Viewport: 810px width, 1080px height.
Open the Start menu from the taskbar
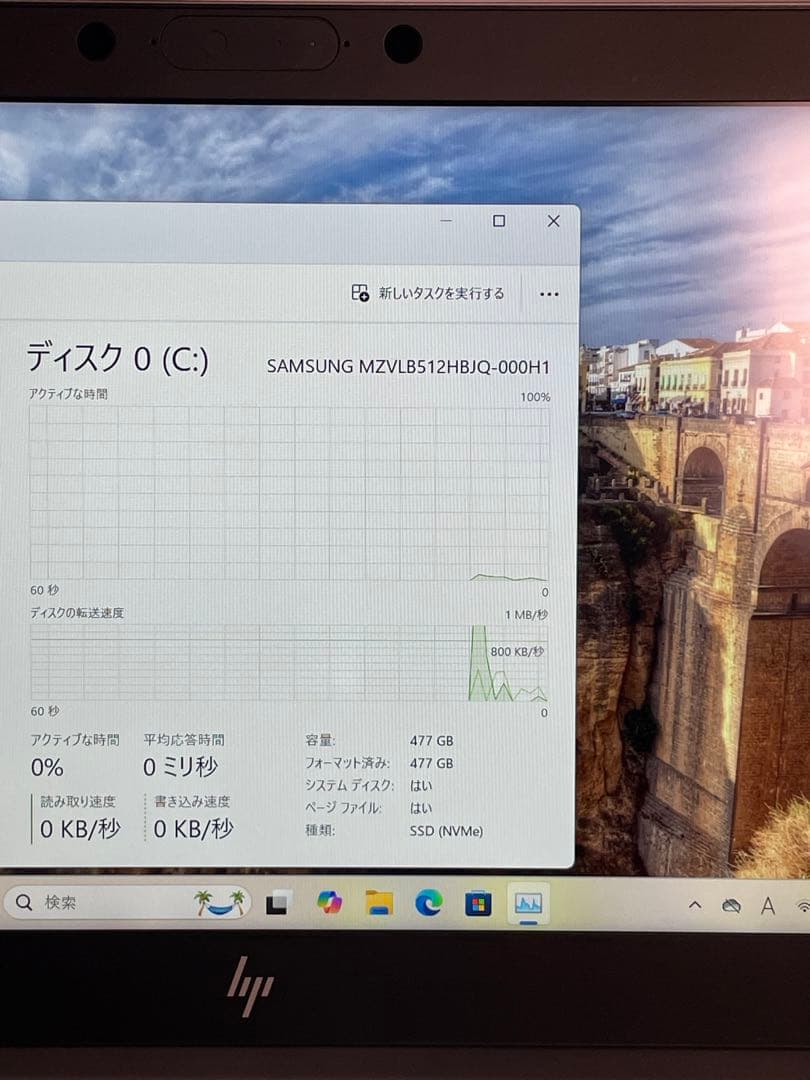click(x=276, y=906)
